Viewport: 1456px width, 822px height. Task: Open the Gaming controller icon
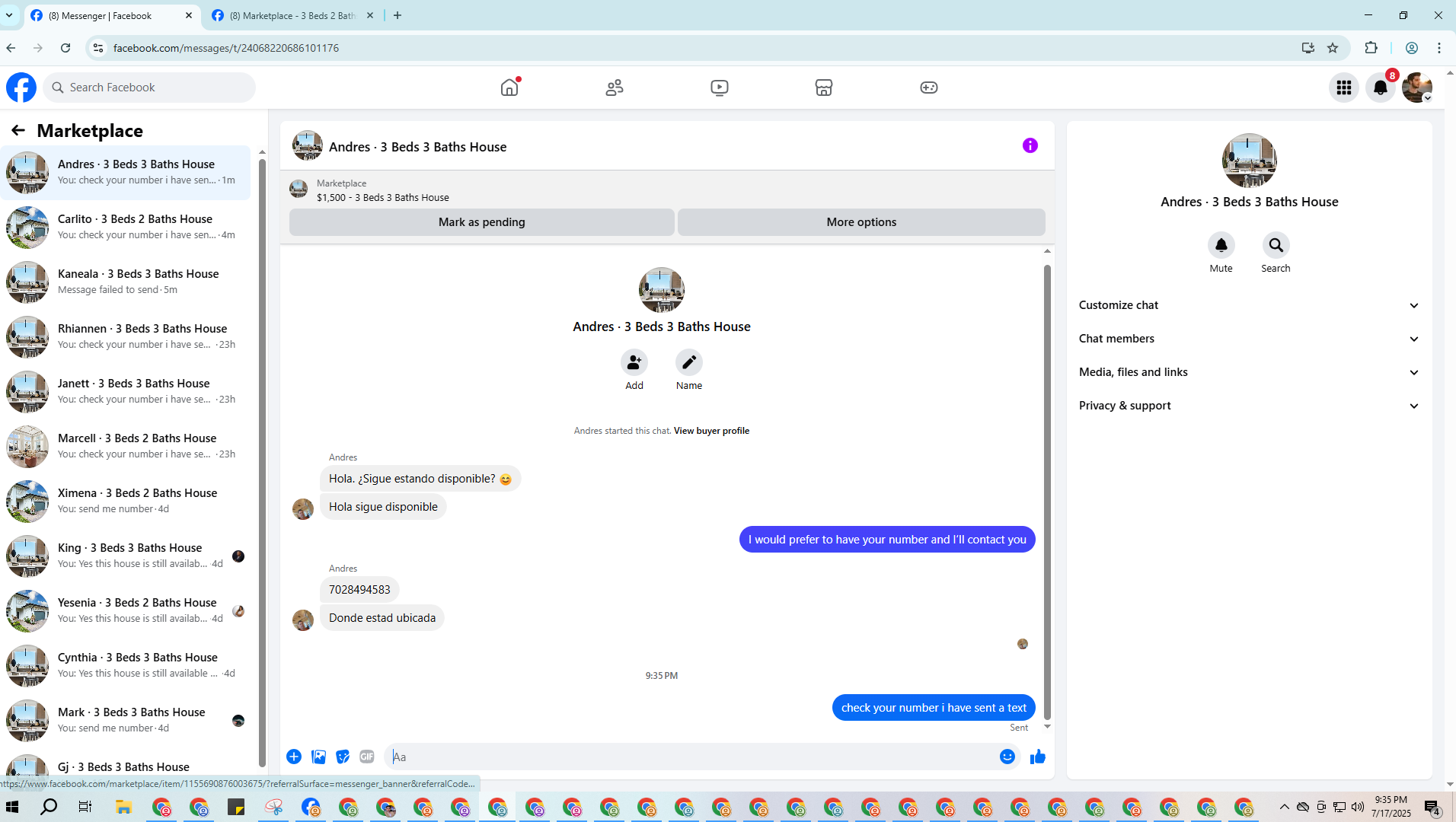(x=929, y=88)
